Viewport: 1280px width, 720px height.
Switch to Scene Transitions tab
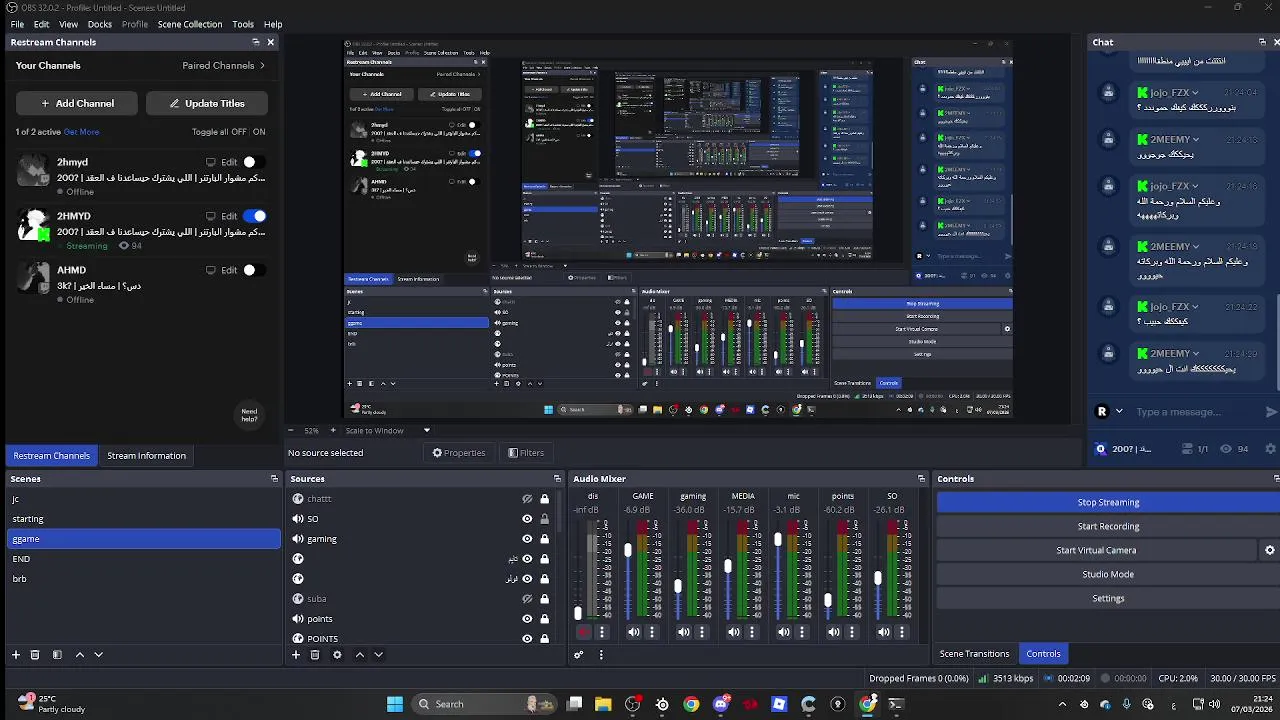[x=974, y=654]
